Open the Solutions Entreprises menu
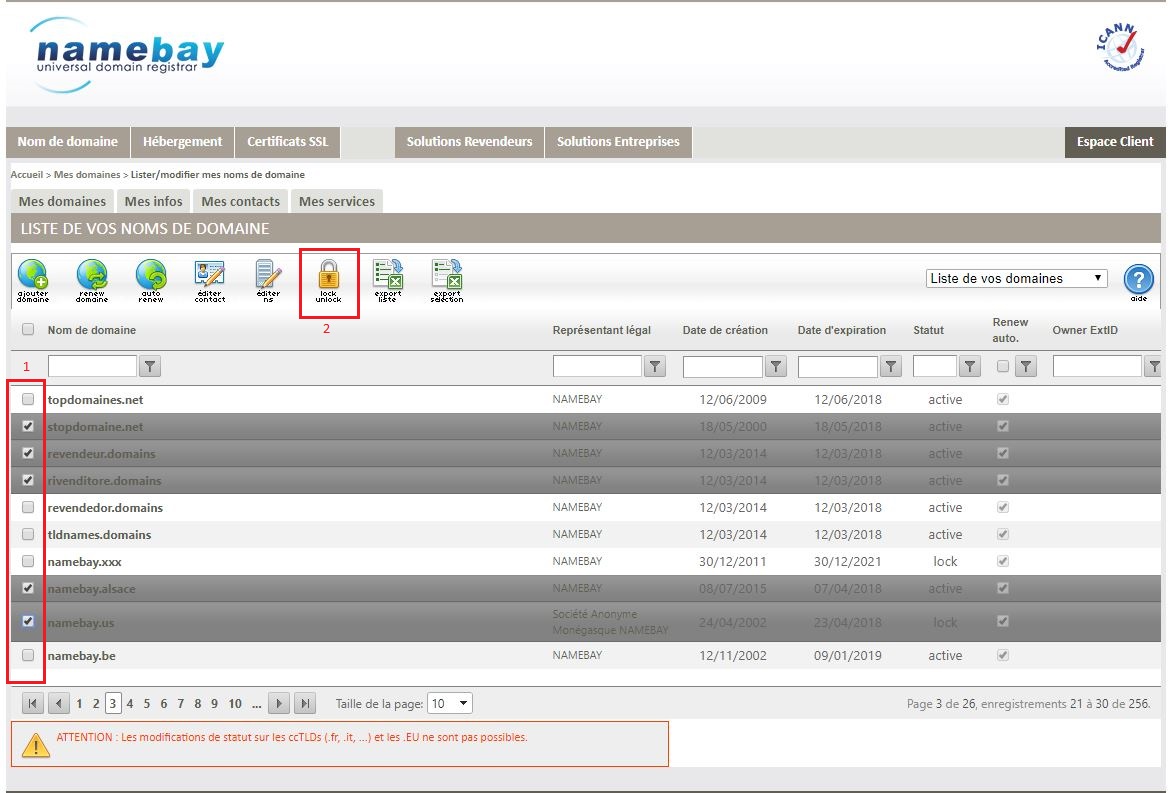 618,142
